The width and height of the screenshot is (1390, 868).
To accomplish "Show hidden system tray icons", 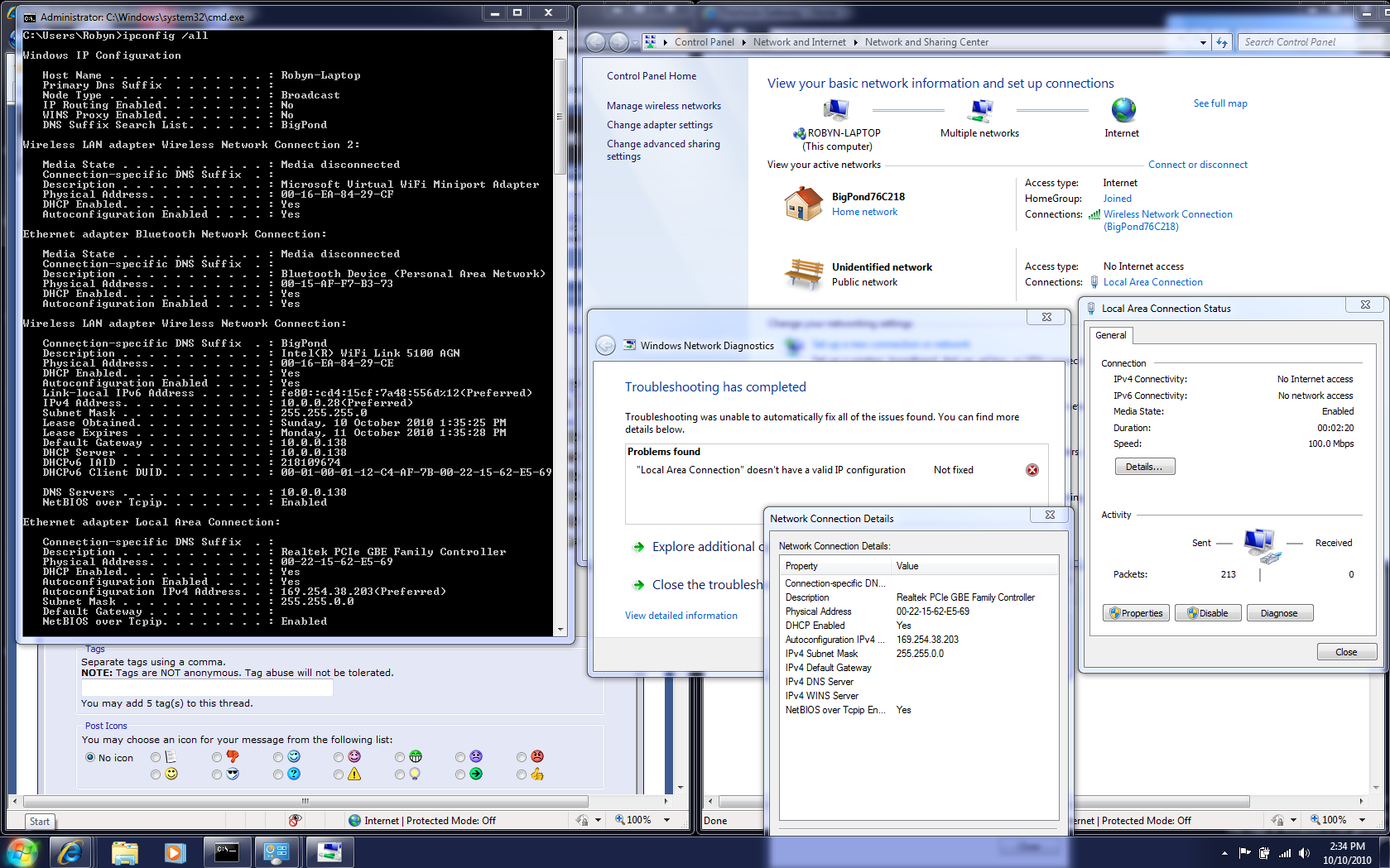I will pyautogui.click(x=1224, y=853).
